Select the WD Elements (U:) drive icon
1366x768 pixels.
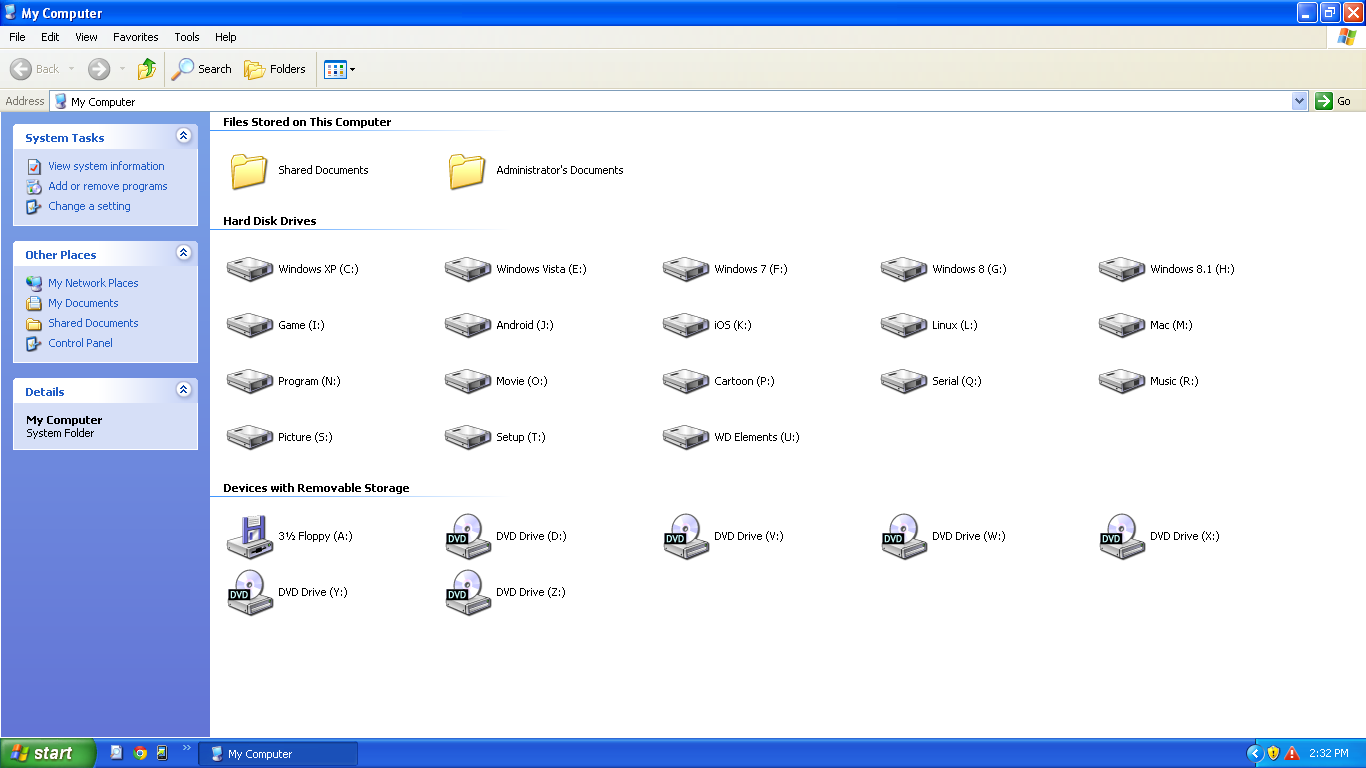(x=686, y=437)
